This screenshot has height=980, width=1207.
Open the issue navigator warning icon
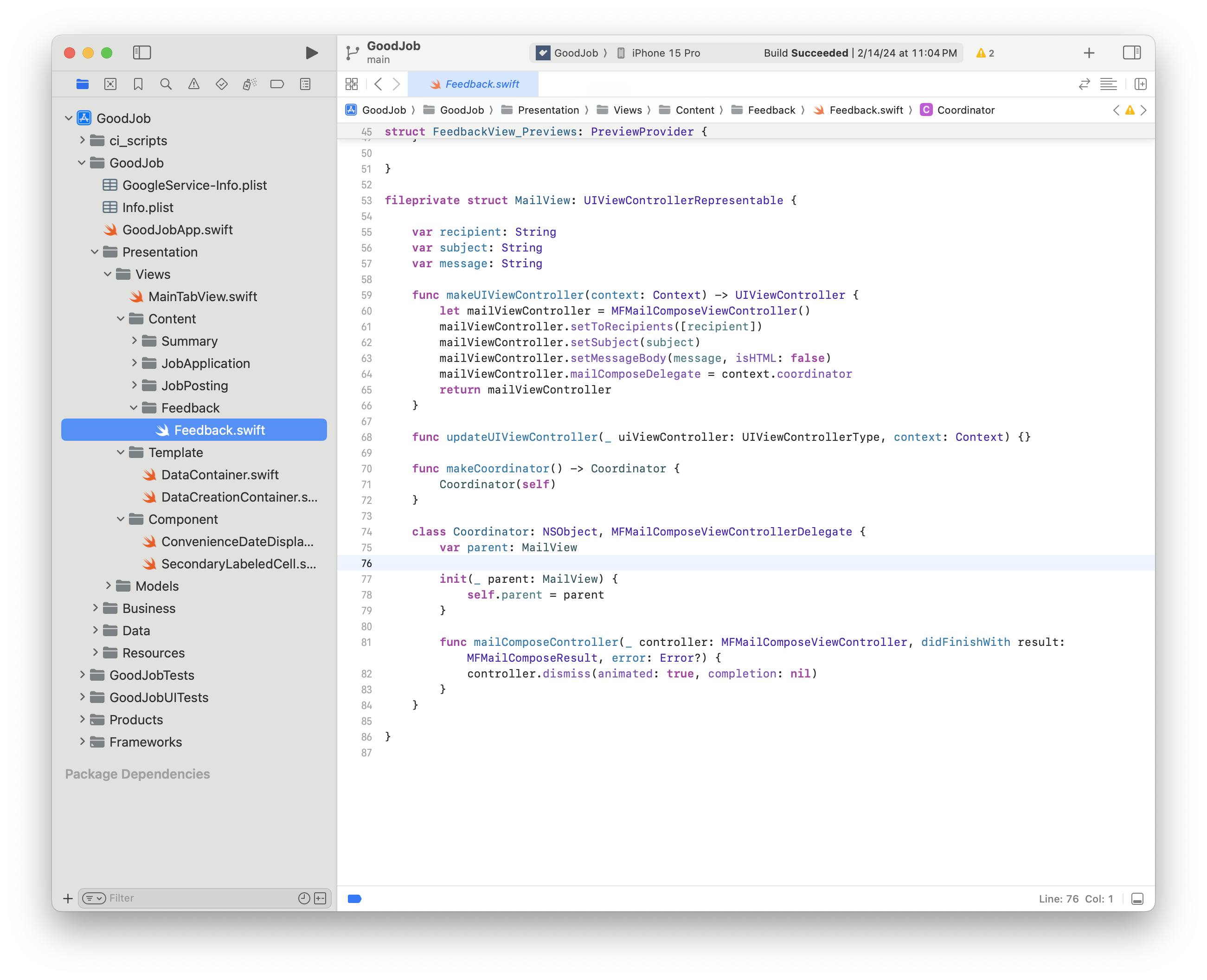(193, 84)
